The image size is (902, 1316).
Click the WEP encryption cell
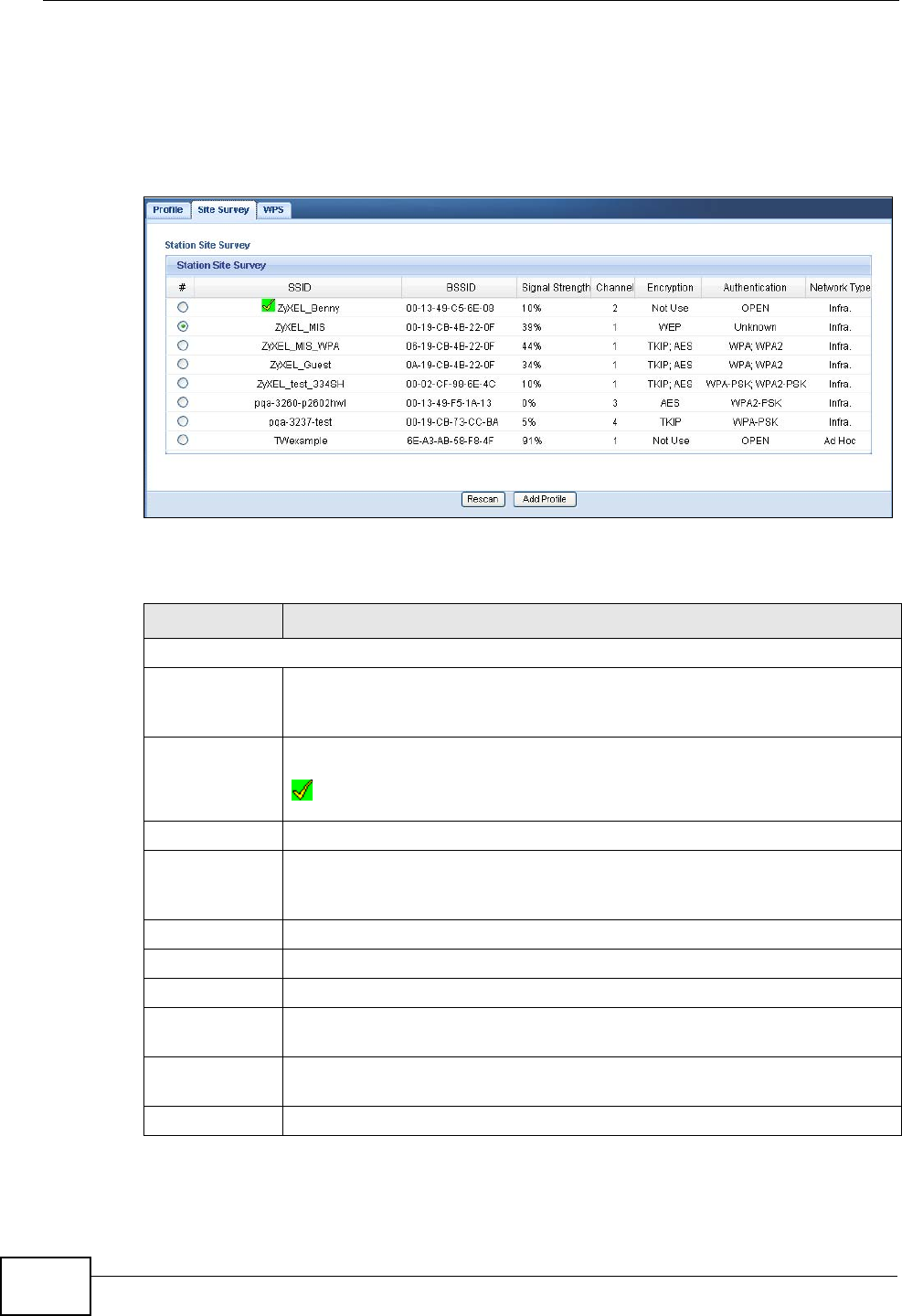[x=670, y=327]
